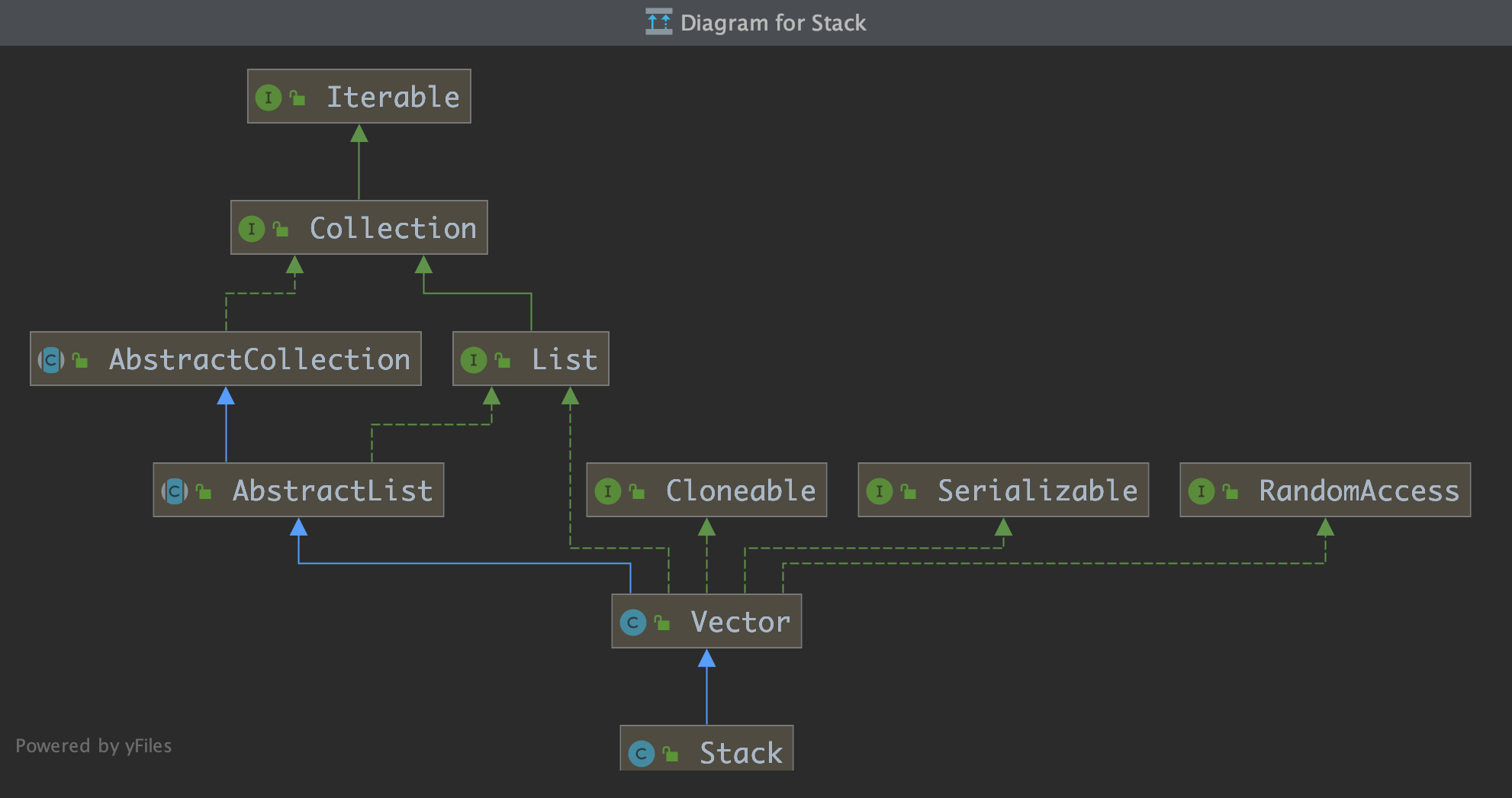Click the interface icon on Collection node
The width and height of the screenshot is (1512, 798).
pyautogui.click(x=251, y=229)
